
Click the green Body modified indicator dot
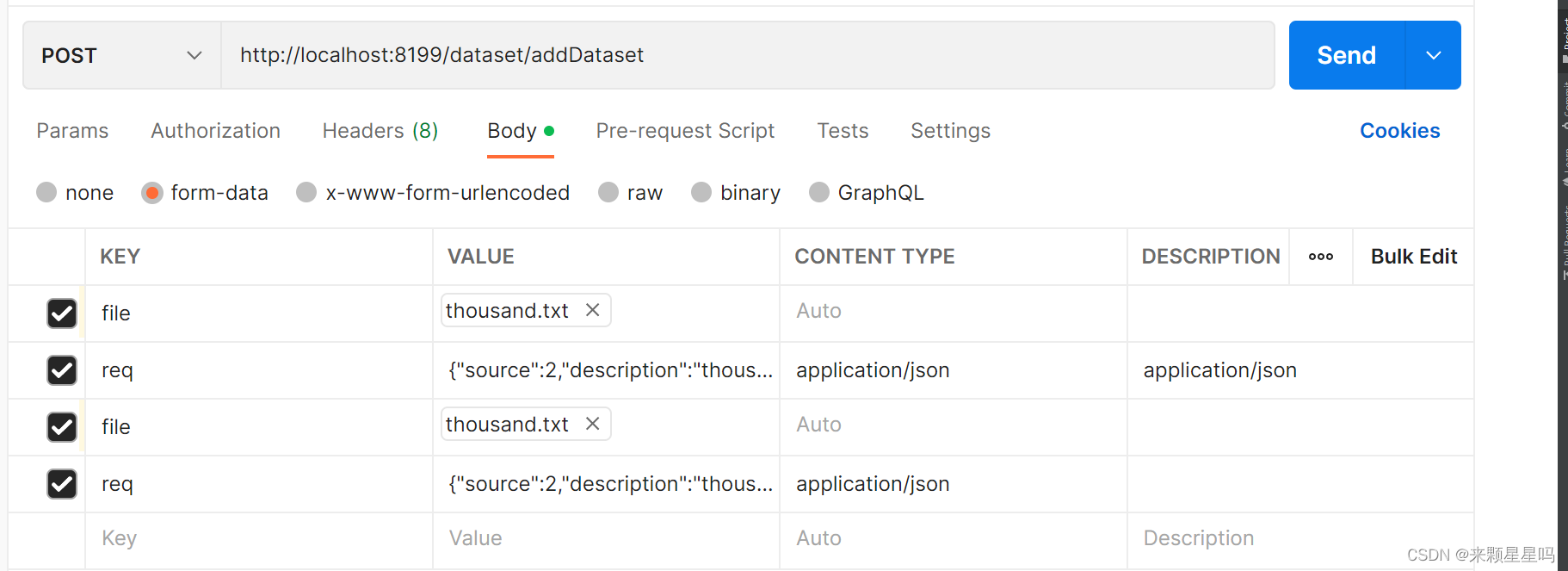click(549, 131)
